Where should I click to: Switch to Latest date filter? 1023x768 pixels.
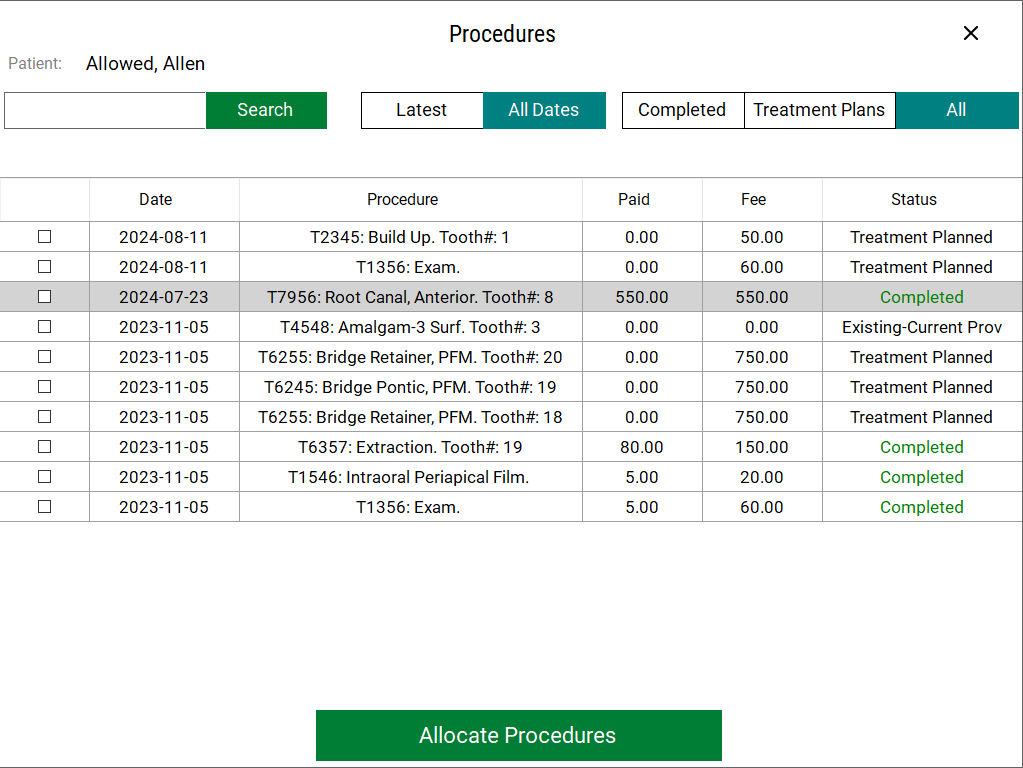[x=421, y=110]
